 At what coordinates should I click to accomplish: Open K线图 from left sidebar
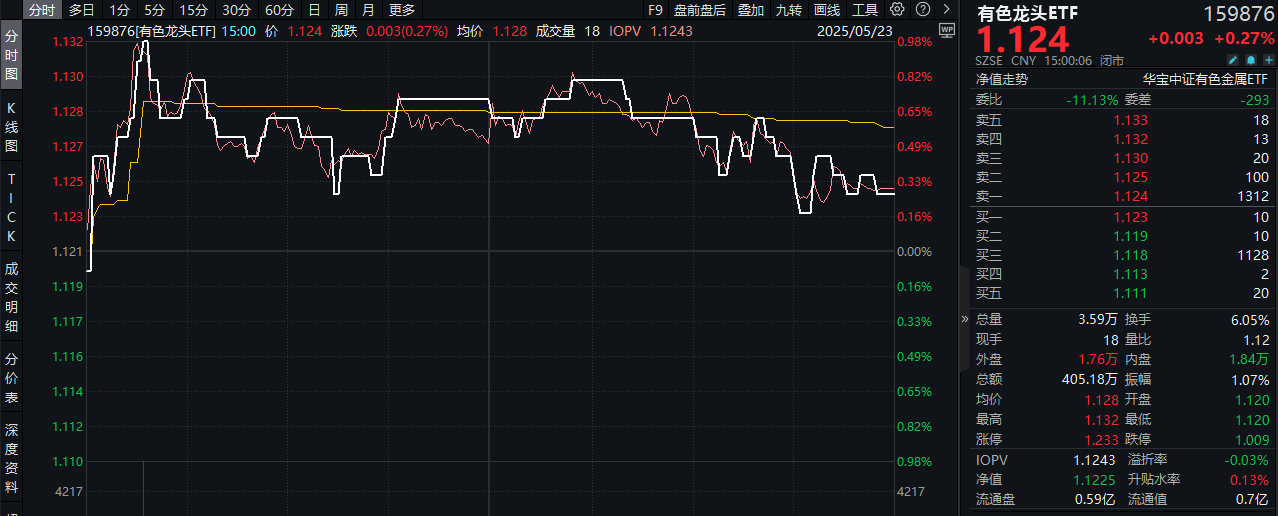11,126
